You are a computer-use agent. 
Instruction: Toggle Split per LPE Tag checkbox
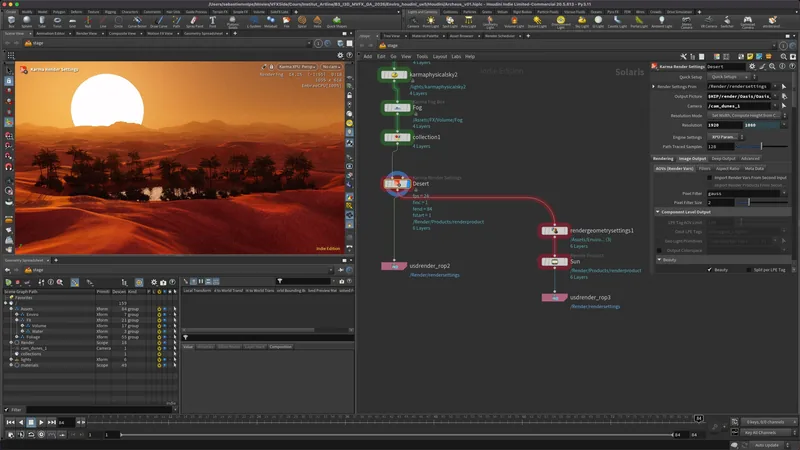coord(748,269)
